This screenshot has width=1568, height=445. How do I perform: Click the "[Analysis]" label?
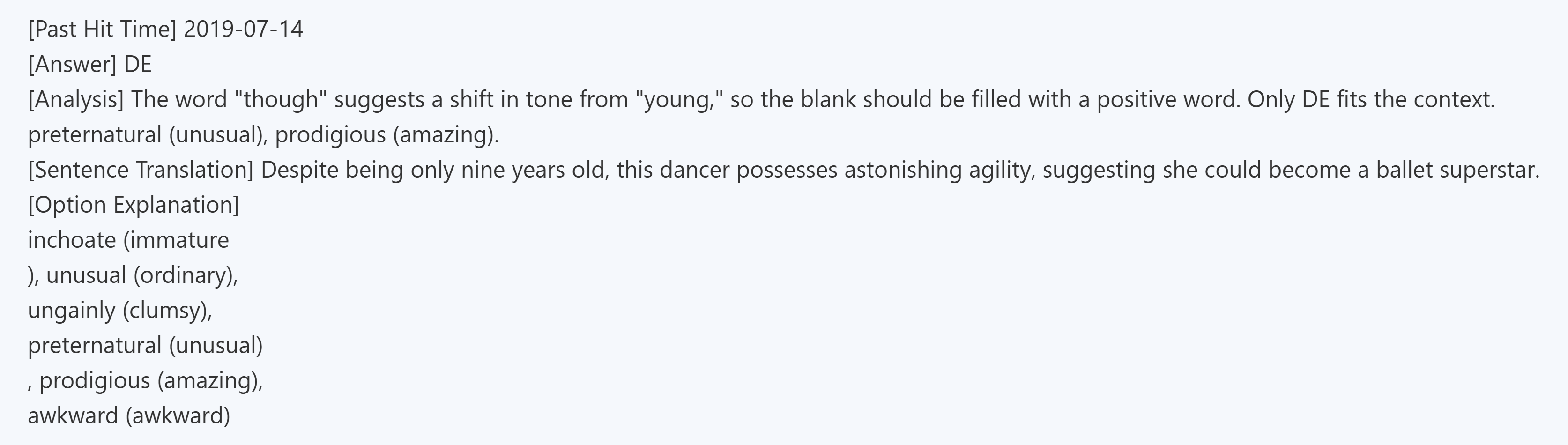pyautogui.click(x=75, y=99)
